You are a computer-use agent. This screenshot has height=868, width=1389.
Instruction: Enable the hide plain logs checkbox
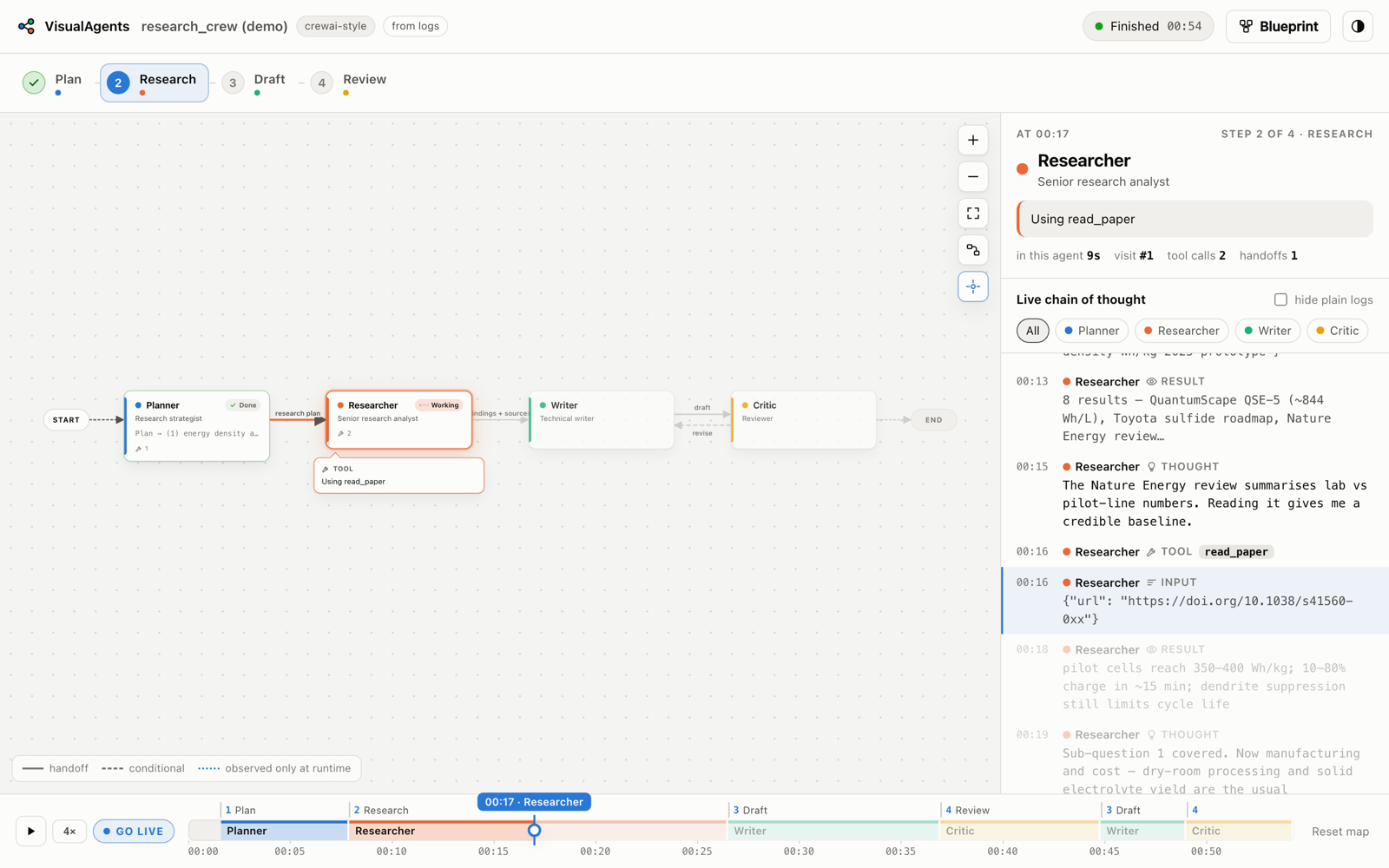pos(1280,299)
